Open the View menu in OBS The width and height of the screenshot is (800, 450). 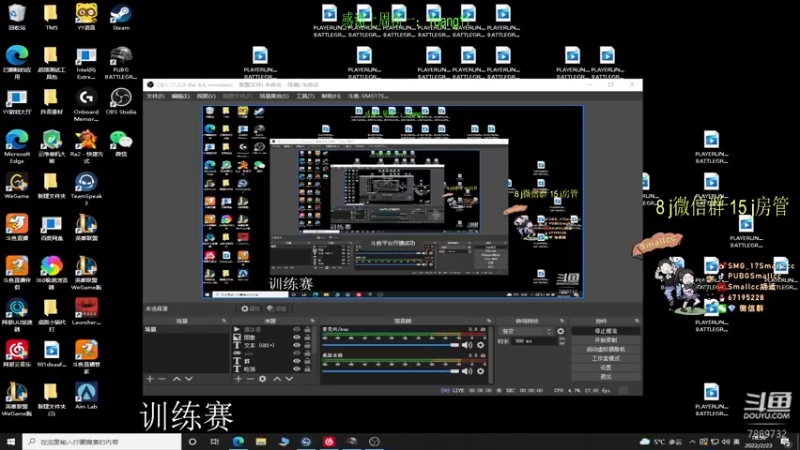[206, 96]
